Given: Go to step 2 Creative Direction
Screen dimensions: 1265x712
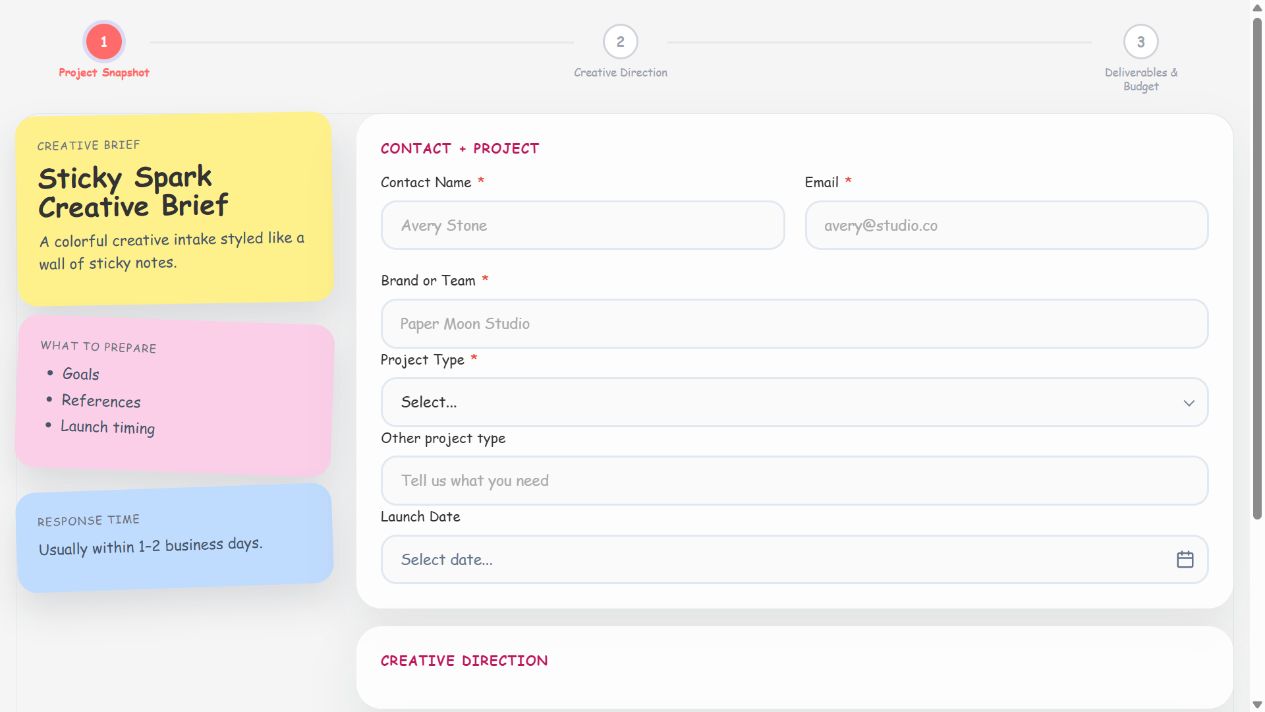Looking at the screenshot, I should click(x=620, y=42).
